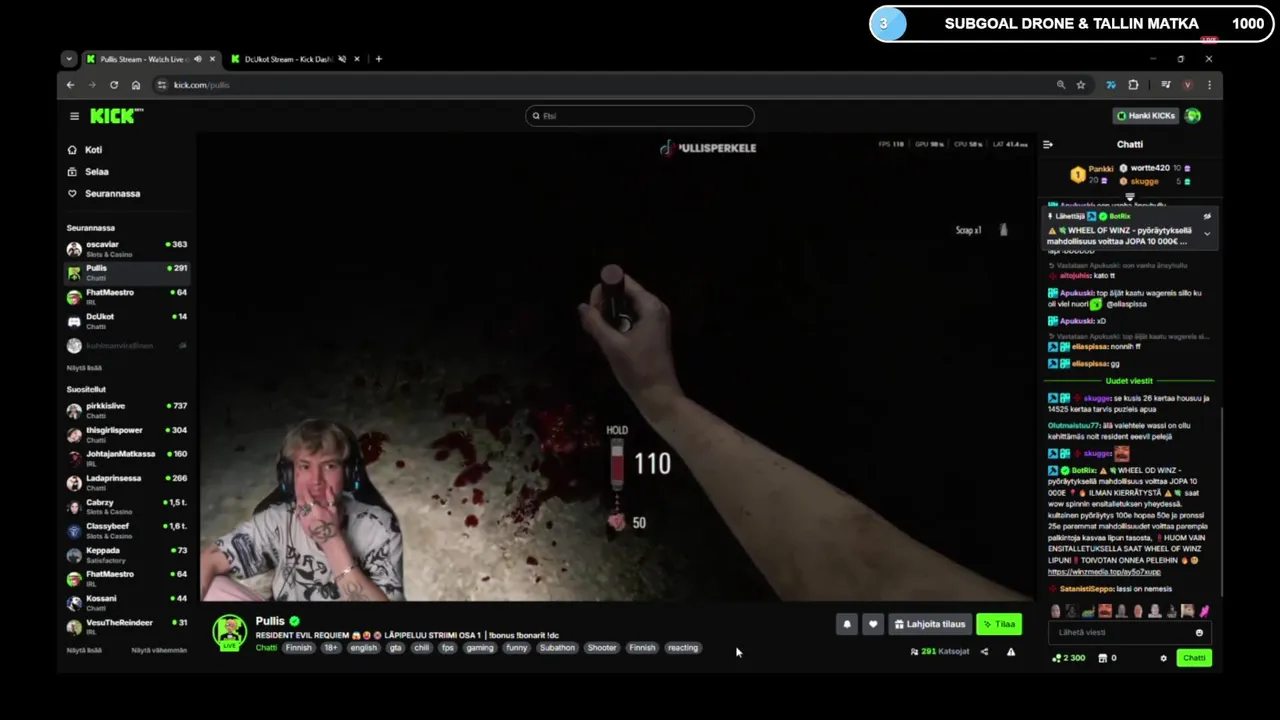Click Näytä lisää under followed channels

[84, 368]
